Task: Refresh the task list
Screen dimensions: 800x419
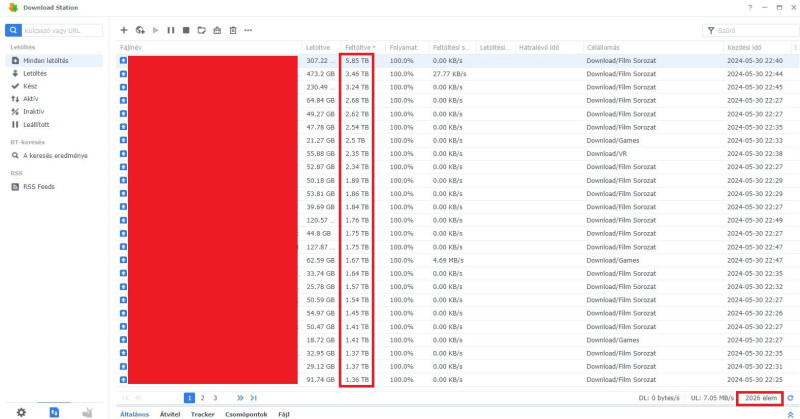Action: pos(790,398)
